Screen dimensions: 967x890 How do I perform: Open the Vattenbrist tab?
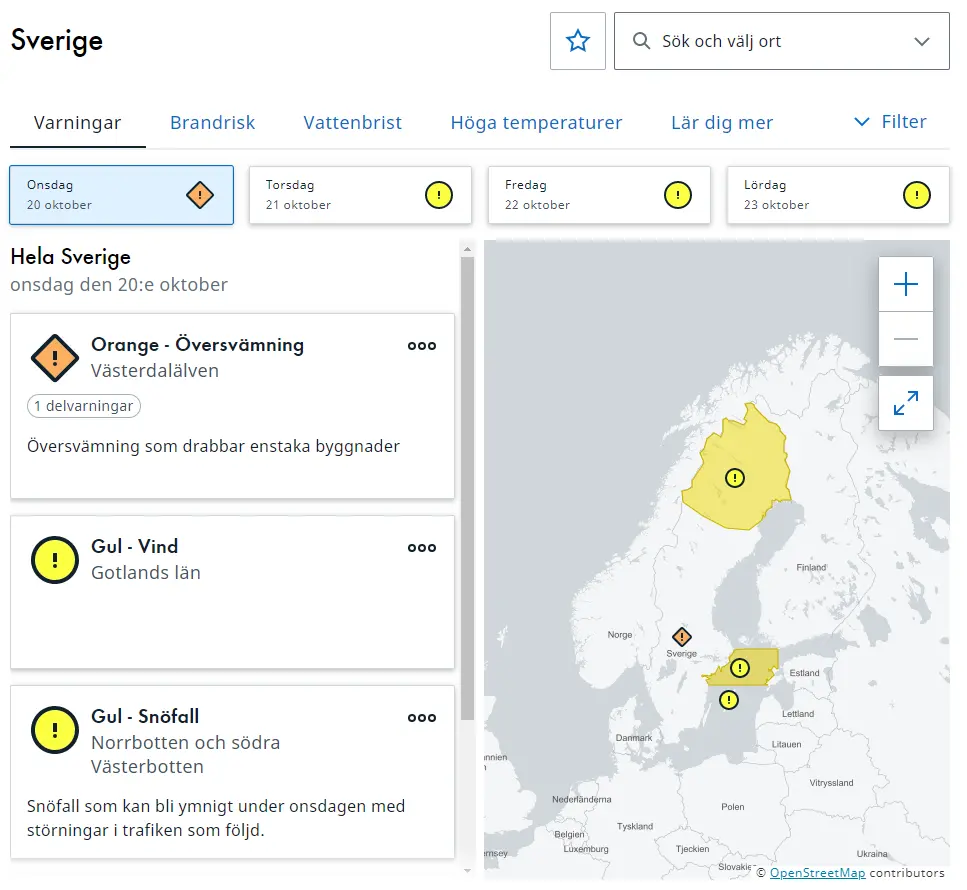(x=352, y=123)
